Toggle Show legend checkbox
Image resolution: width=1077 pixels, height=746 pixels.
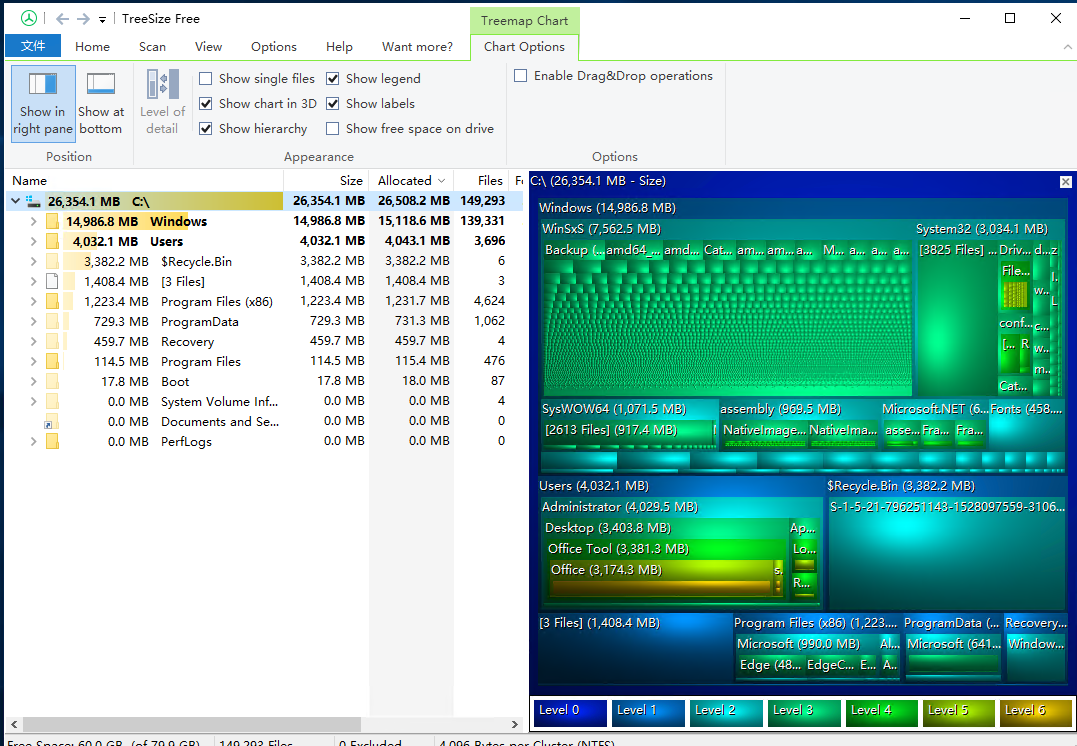tap(332, 78)
